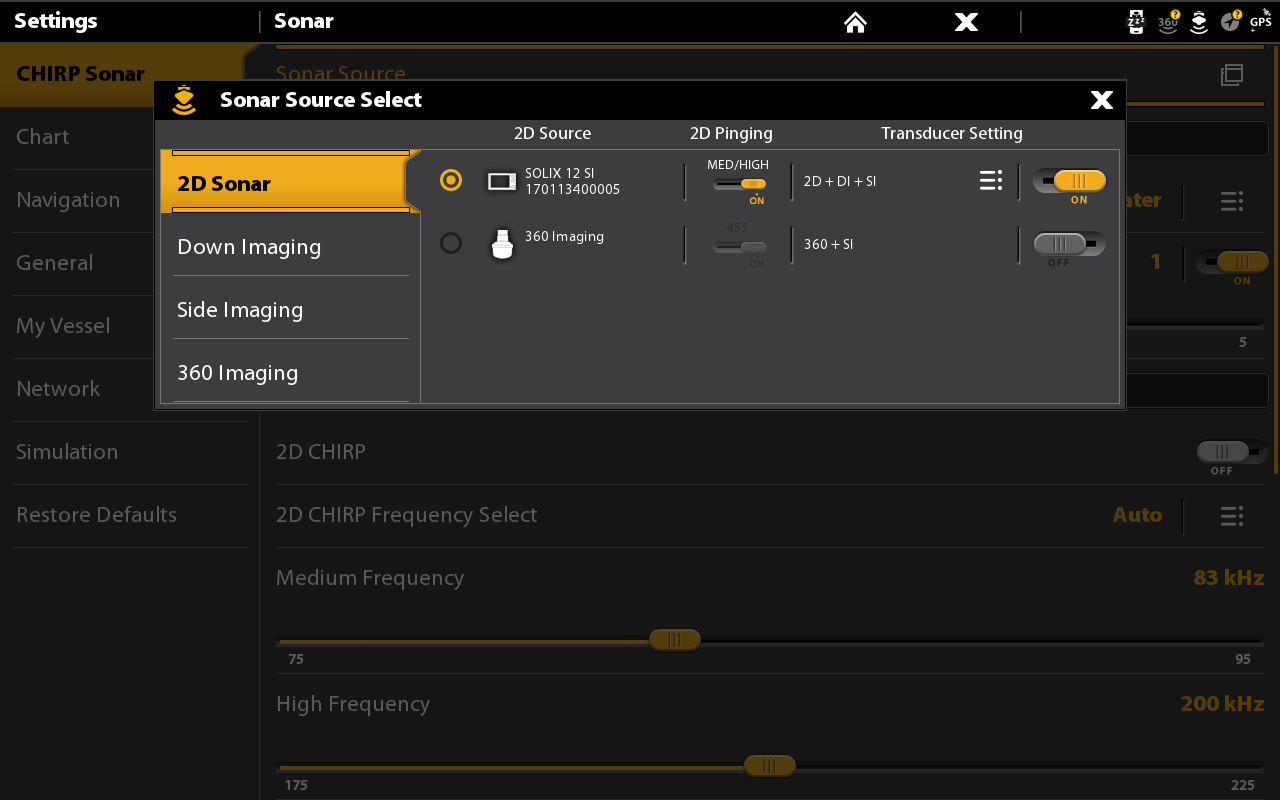This screenshot has width=1280, height=800.
Task: Enable the 360 + SI transducer switch
Action: [1069, 244]
